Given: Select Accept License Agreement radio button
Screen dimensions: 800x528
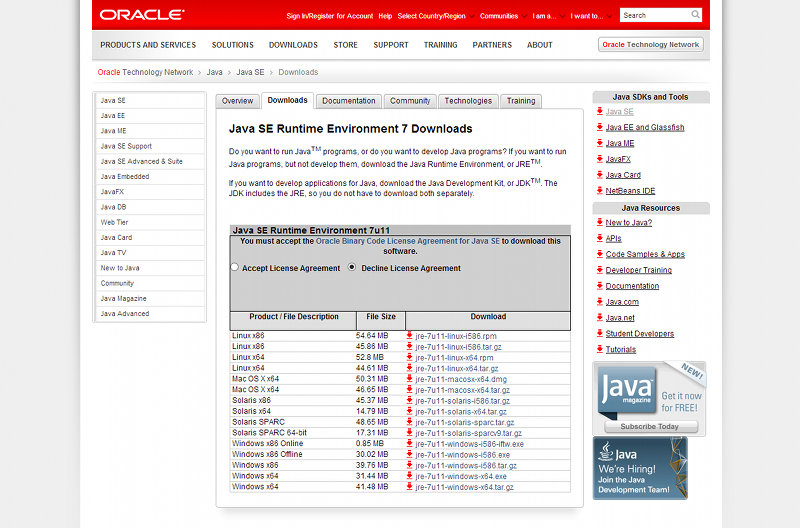Looking at the screenshot, I should [x=234, y=267].
